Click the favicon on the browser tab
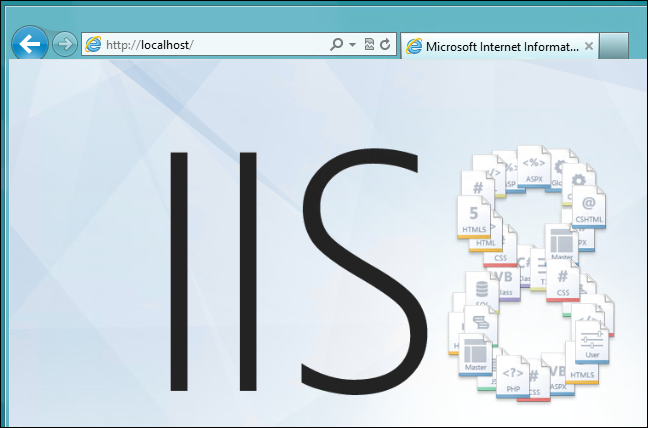The width and height of the screenshot is (648, 428). coord(413,46)
